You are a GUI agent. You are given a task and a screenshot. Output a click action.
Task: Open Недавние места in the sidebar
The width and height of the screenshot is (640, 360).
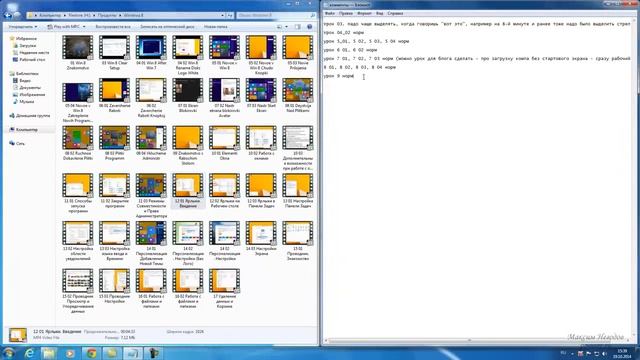(x=34, y=53)
